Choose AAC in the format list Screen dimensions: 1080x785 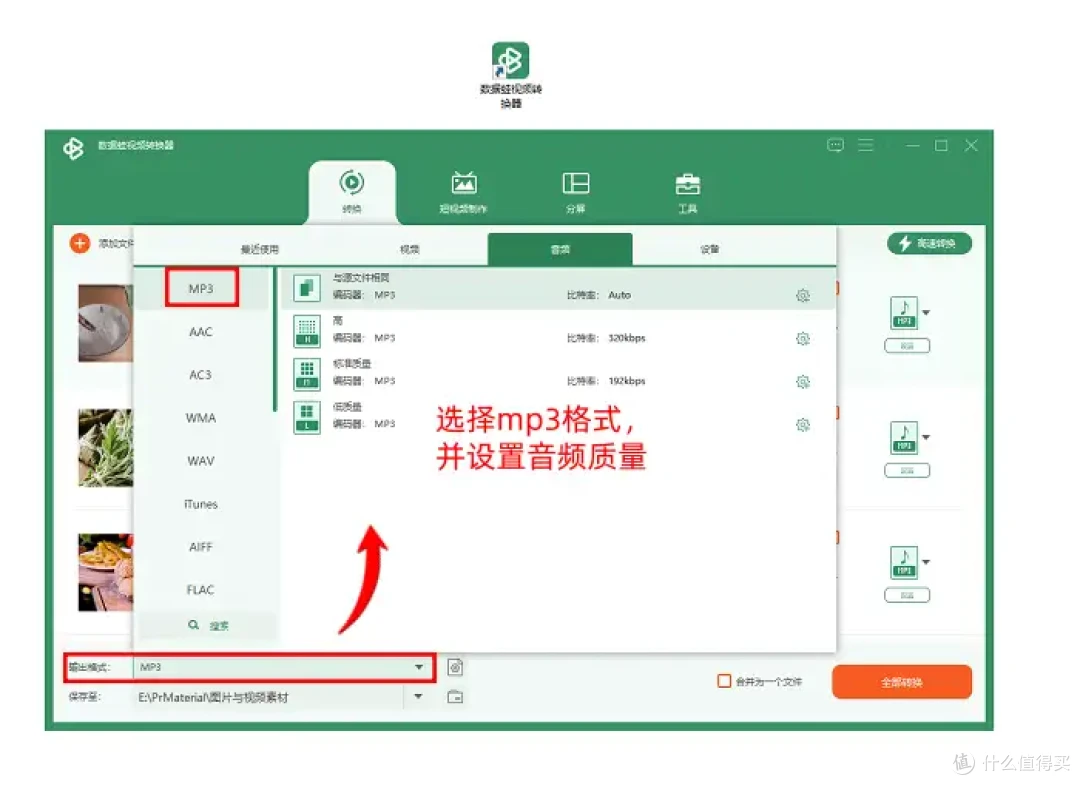[201, 332]
